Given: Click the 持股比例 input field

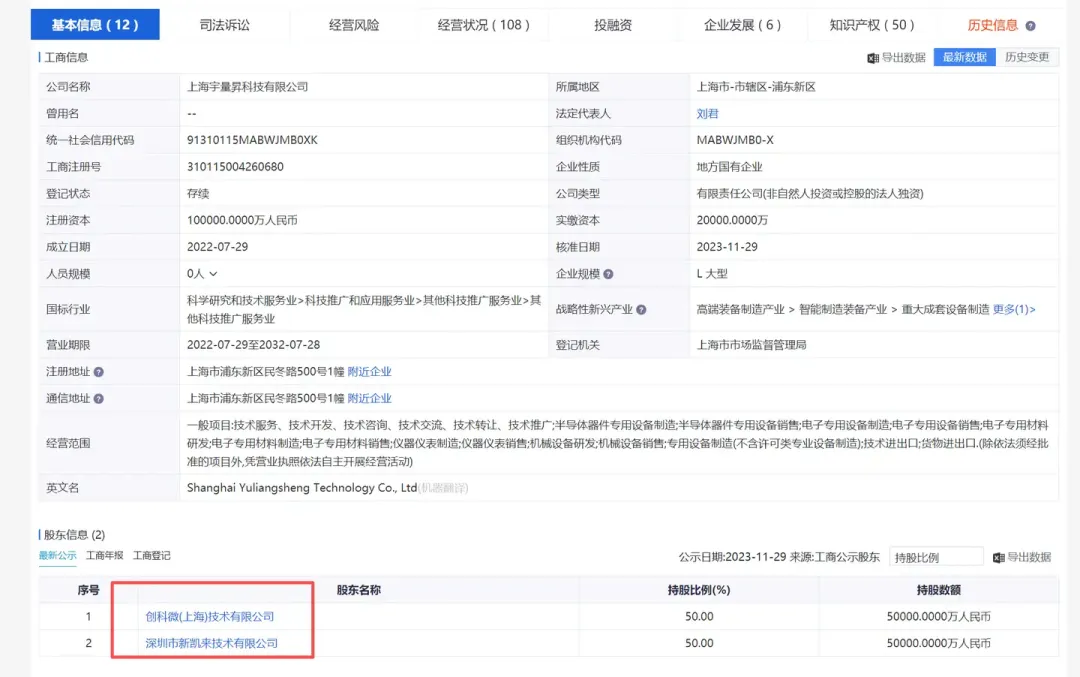Looking at the screenshot, I should 936,557.
